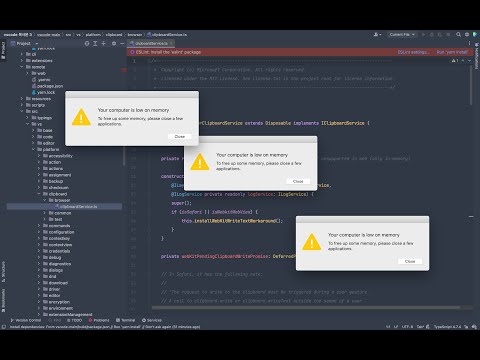The width and height of the screenshot is (480, 360).
Task: Click the ESLint settings link
Action: [x=413, y=52]
